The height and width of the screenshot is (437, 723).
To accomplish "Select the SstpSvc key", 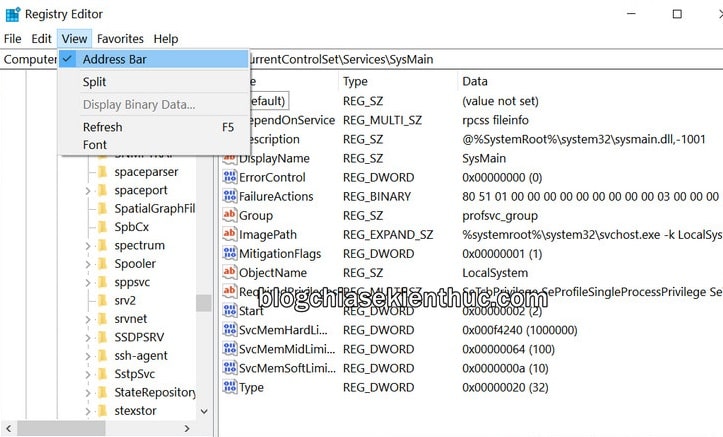I will 135,374.
